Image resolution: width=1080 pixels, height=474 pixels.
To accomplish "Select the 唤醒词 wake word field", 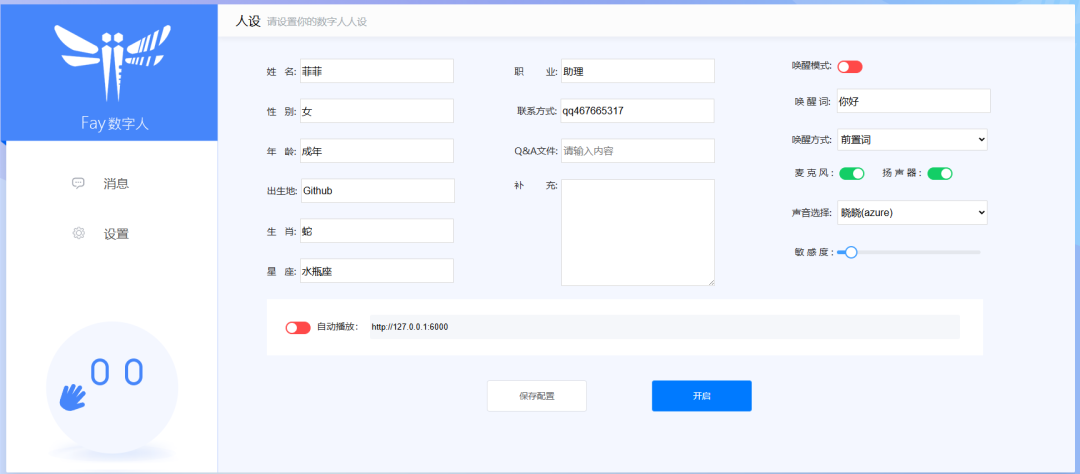I will (x=912, y=101).
